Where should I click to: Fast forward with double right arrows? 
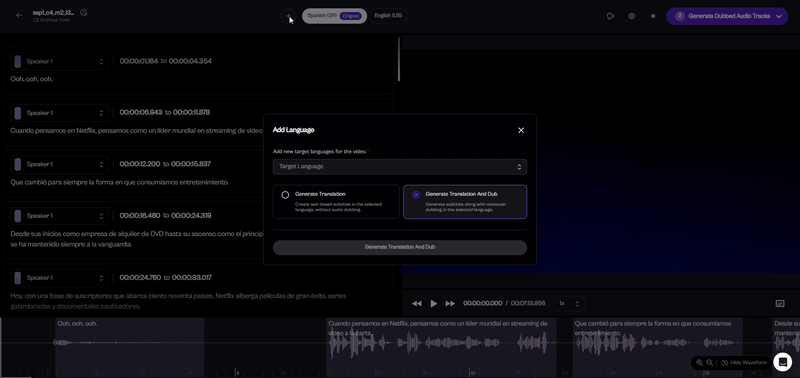[450, 304]
